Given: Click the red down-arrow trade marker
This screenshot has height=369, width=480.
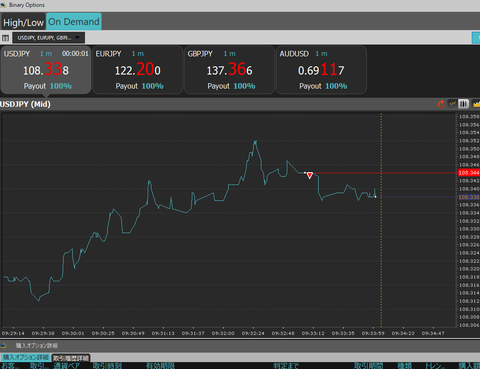Looking at the screenshot, I should 310,175.
